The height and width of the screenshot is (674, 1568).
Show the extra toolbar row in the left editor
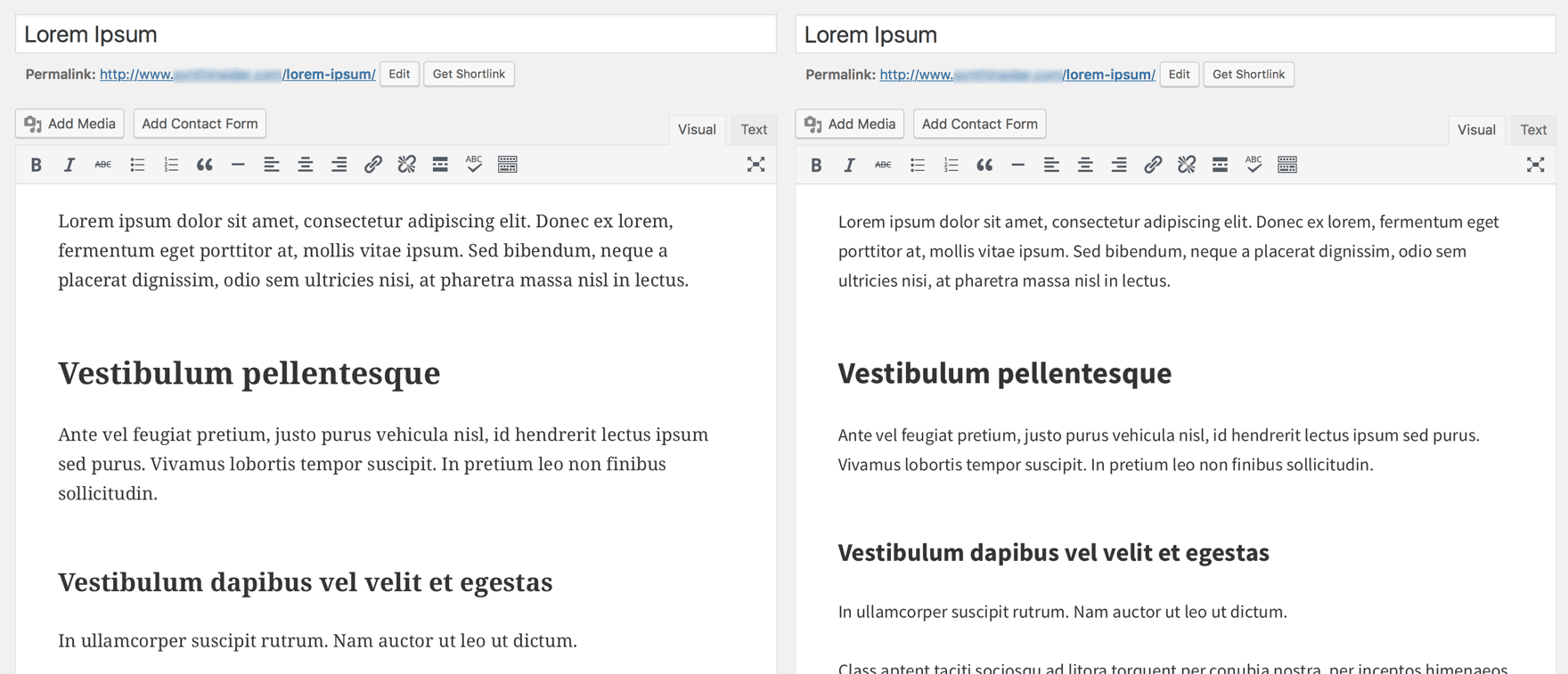click(x=508, y=165)
